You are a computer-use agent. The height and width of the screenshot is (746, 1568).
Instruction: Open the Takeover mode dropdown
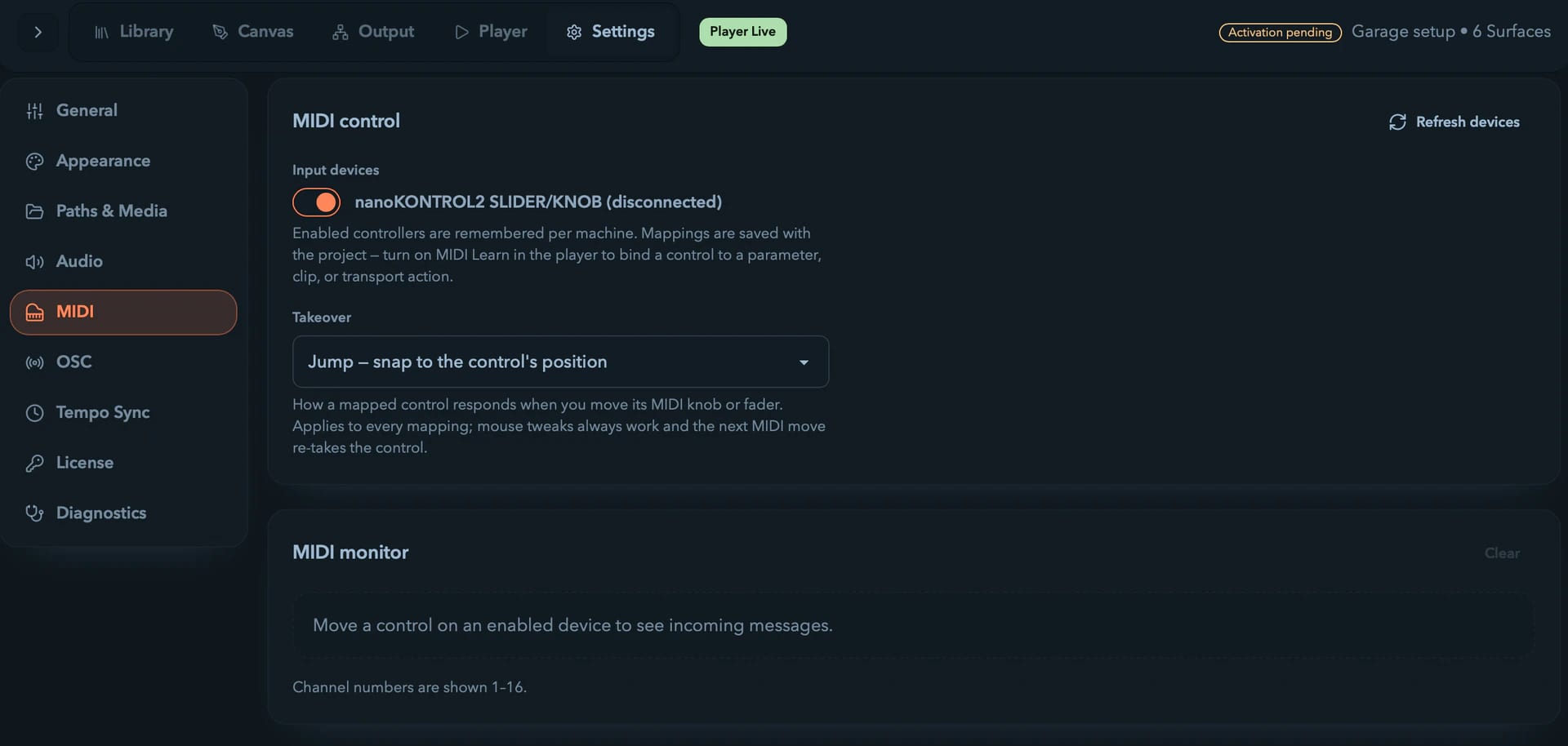[x=560, y=362]
